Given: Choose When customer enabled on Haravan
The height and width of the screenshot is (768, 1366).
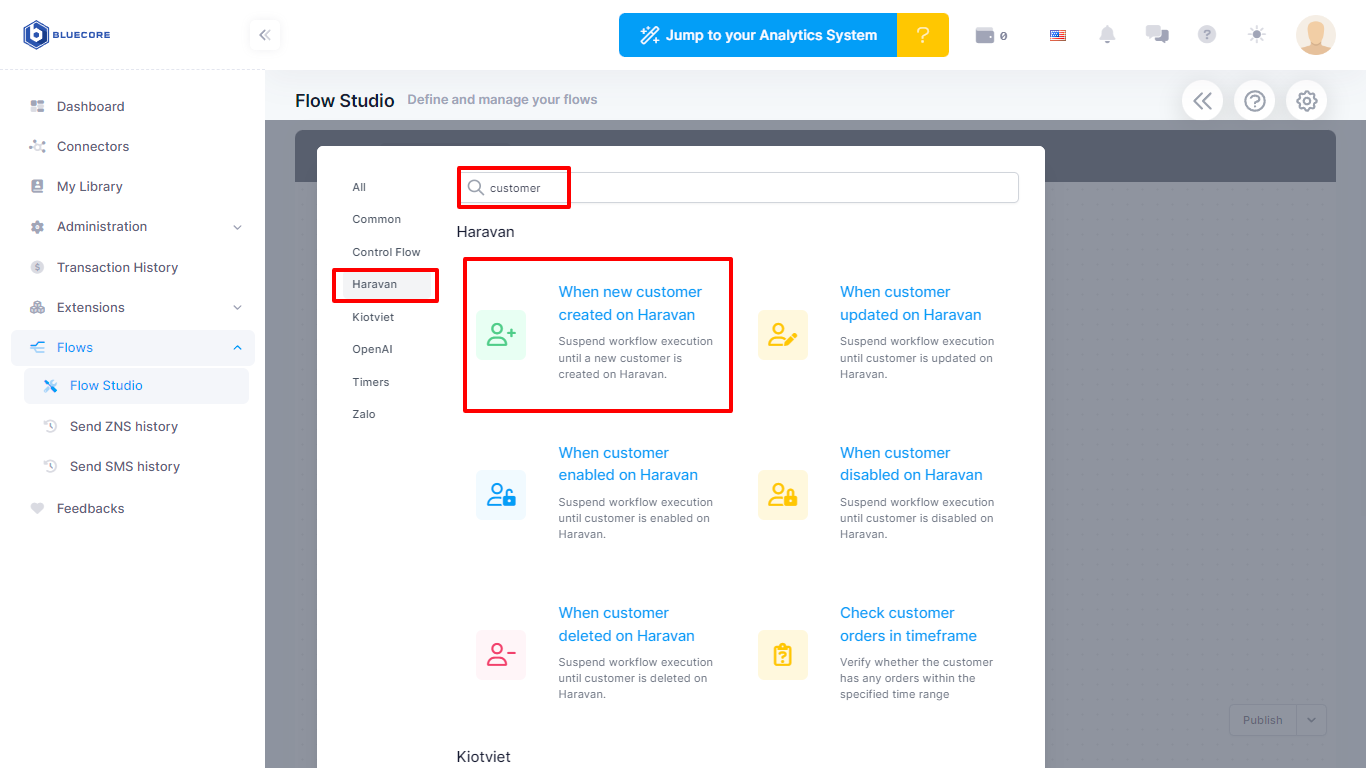Looking at the screenshot, I should pyautogui.click(x=598, y=494).
